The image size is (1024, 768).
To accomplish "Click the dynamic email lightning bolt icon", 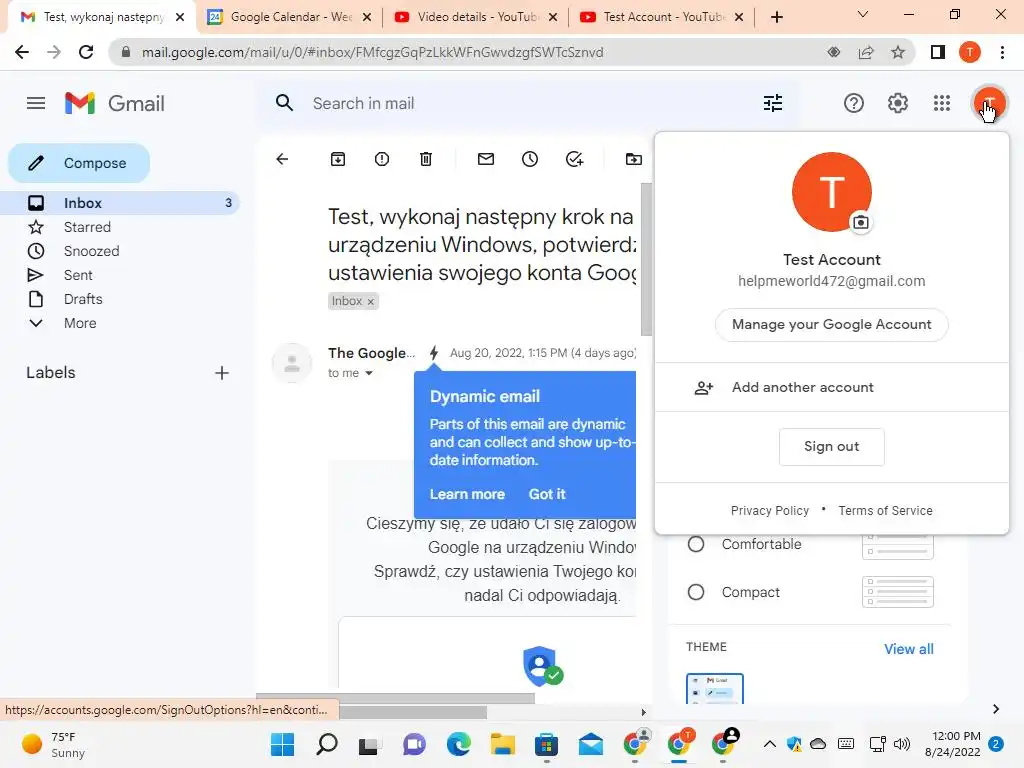I will click(434, 353).
